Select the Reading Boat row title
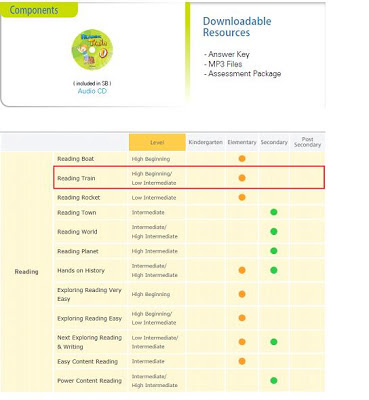 76,159
